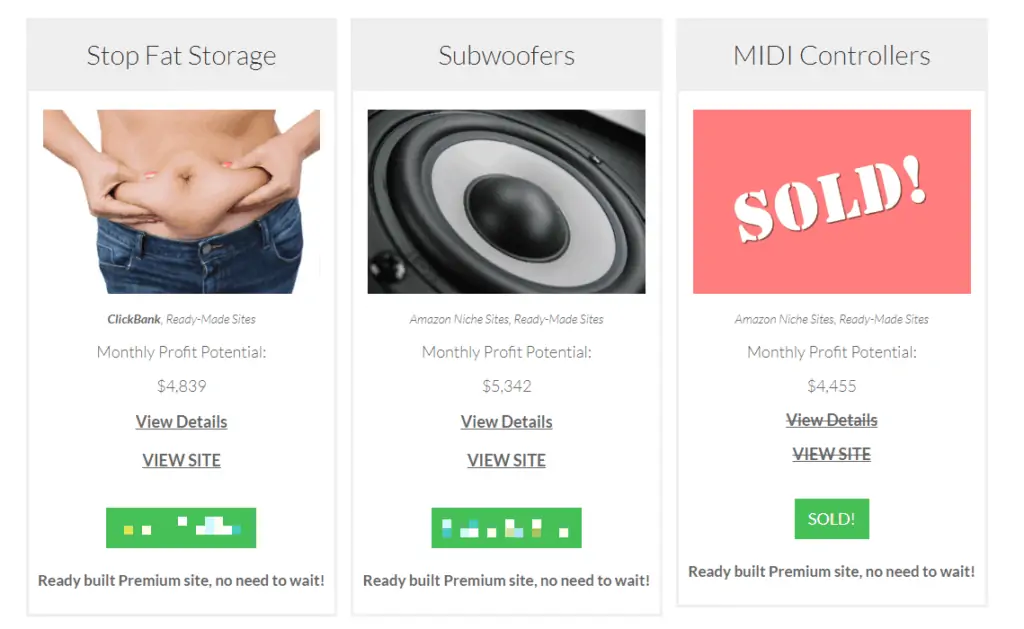Viewport: 1024px width, 629px height.
Task: Click the green button under Stop Fat Storage
Action: click(x=181, y=528)
